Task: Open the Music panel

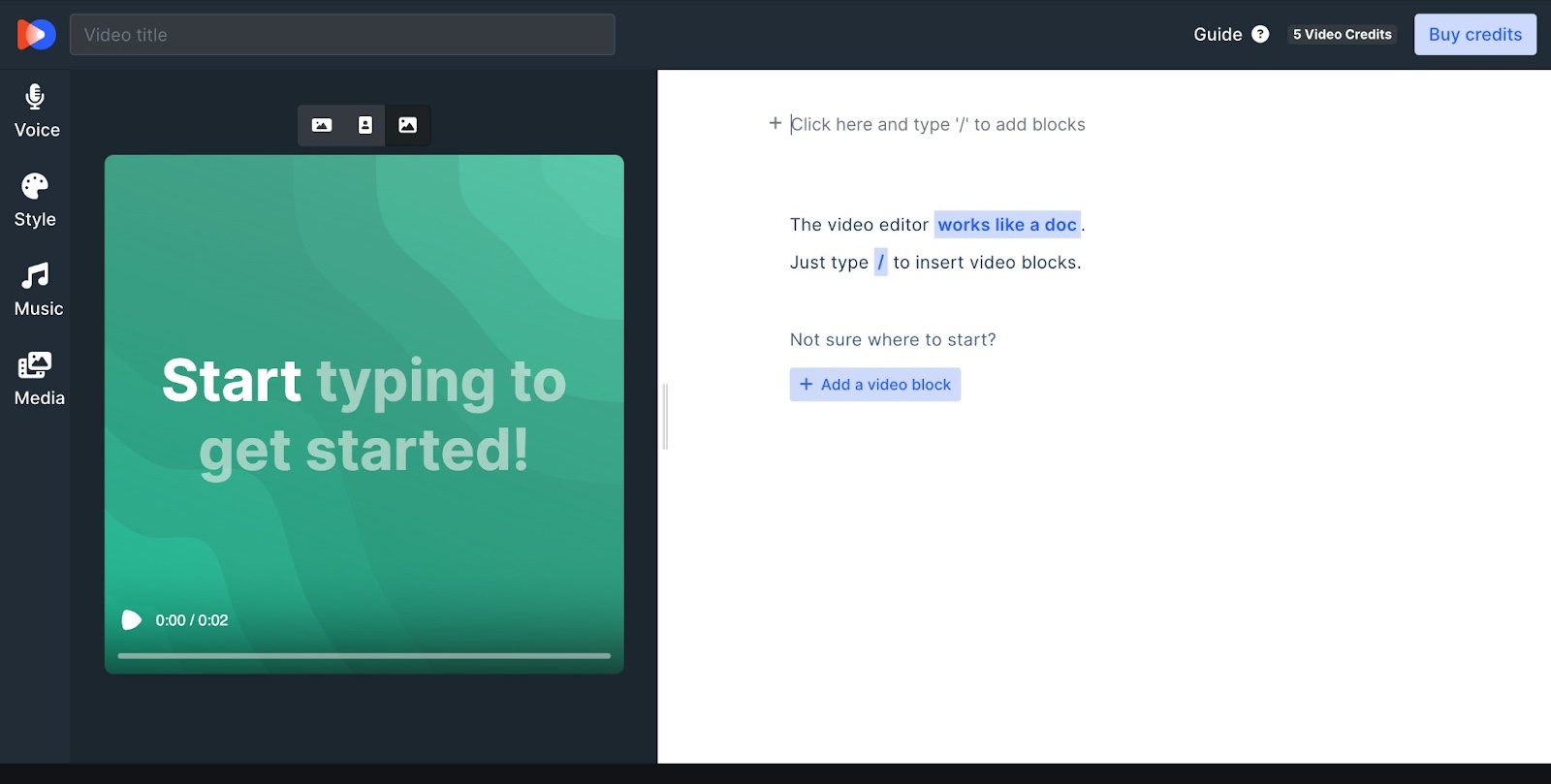Action: coord(38,290)
